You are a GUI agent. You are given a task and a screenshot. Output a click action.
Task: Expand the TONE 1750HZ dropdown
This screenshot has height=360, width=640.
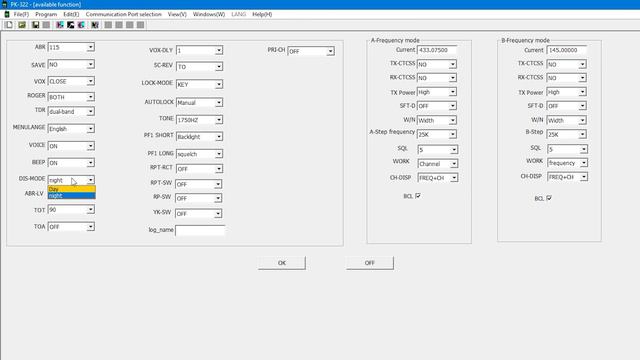coord(219,120)
